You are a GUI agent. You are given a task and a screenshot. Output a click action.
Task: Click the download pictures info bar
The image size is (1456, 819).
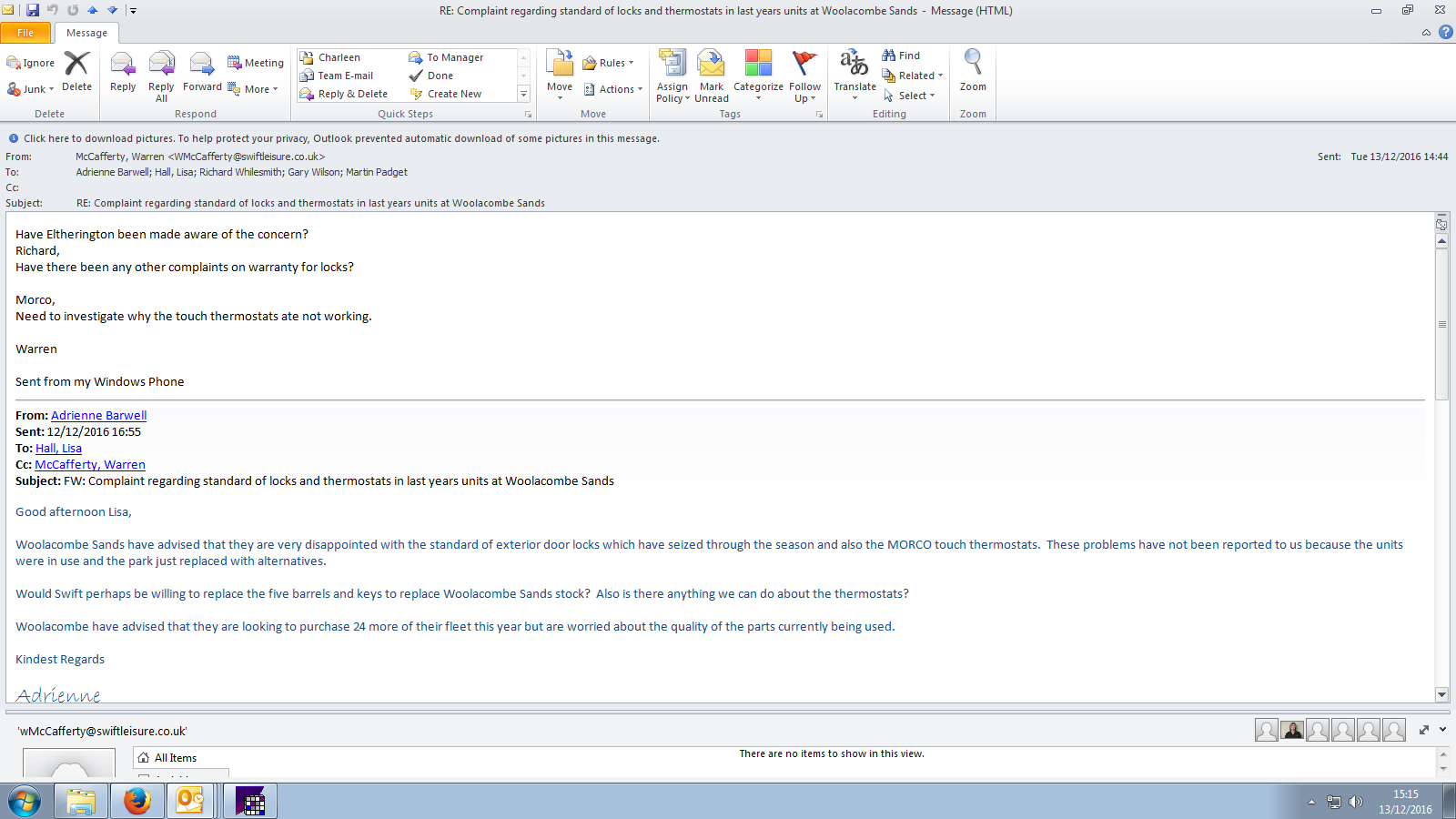pyautogui.click(x=341, y=138)
